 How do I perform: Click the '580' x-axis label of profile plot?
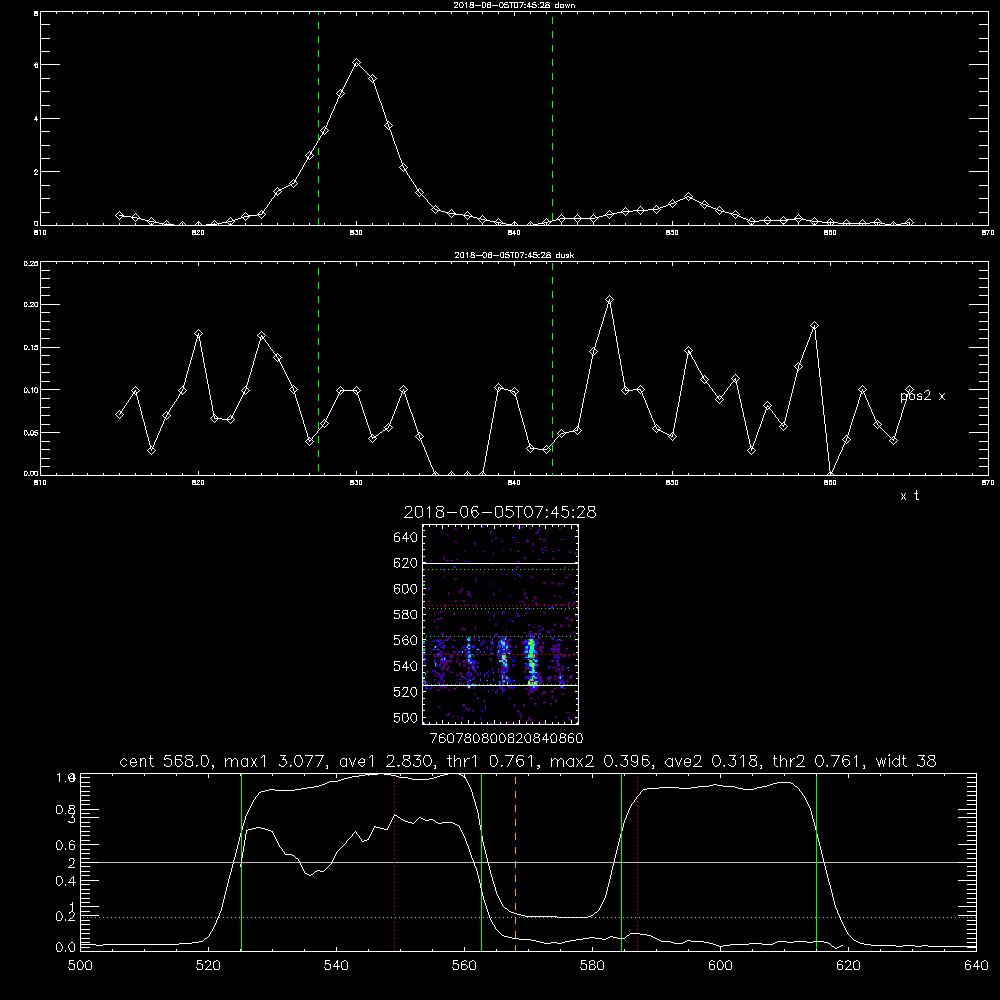(x=592, y=966)
